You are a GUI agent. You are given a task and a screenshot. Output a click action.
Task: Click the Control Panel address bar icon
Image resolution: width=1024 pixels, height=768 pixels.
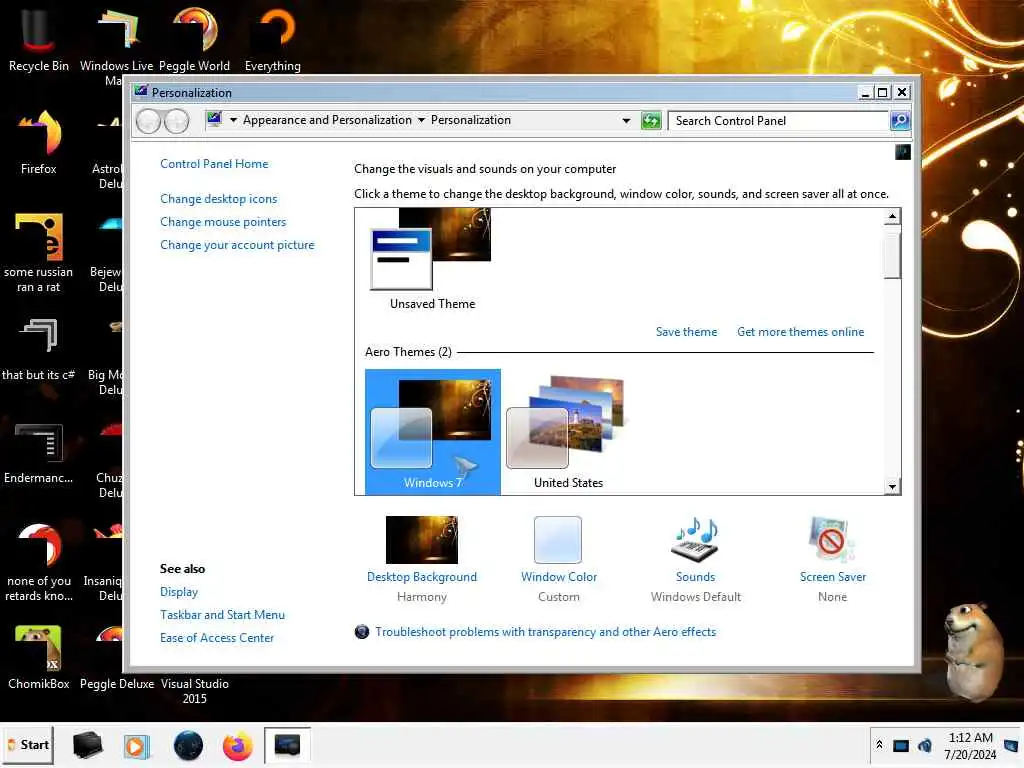click(x=214, y=120)
